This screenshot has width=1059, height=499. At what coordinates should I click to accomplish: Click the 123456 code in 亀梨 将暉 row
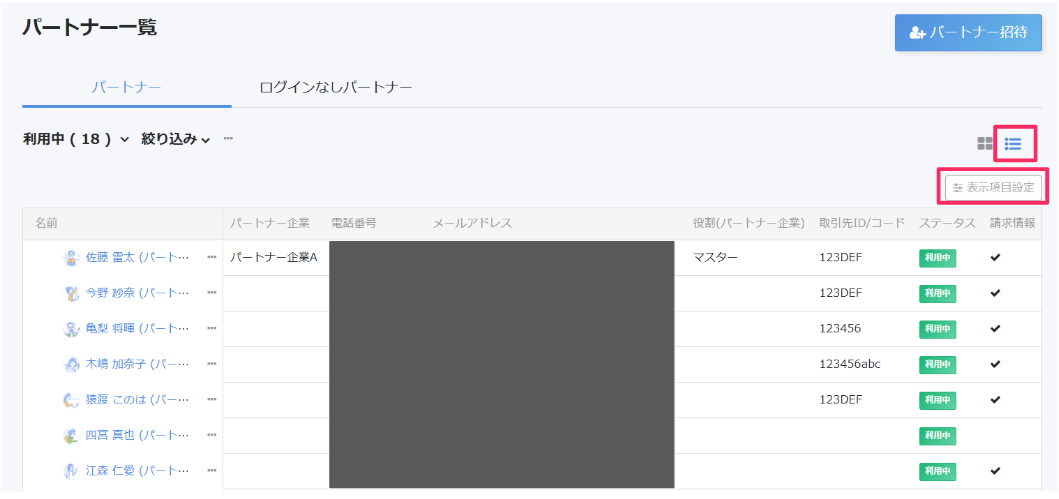(x=840, y=329)
